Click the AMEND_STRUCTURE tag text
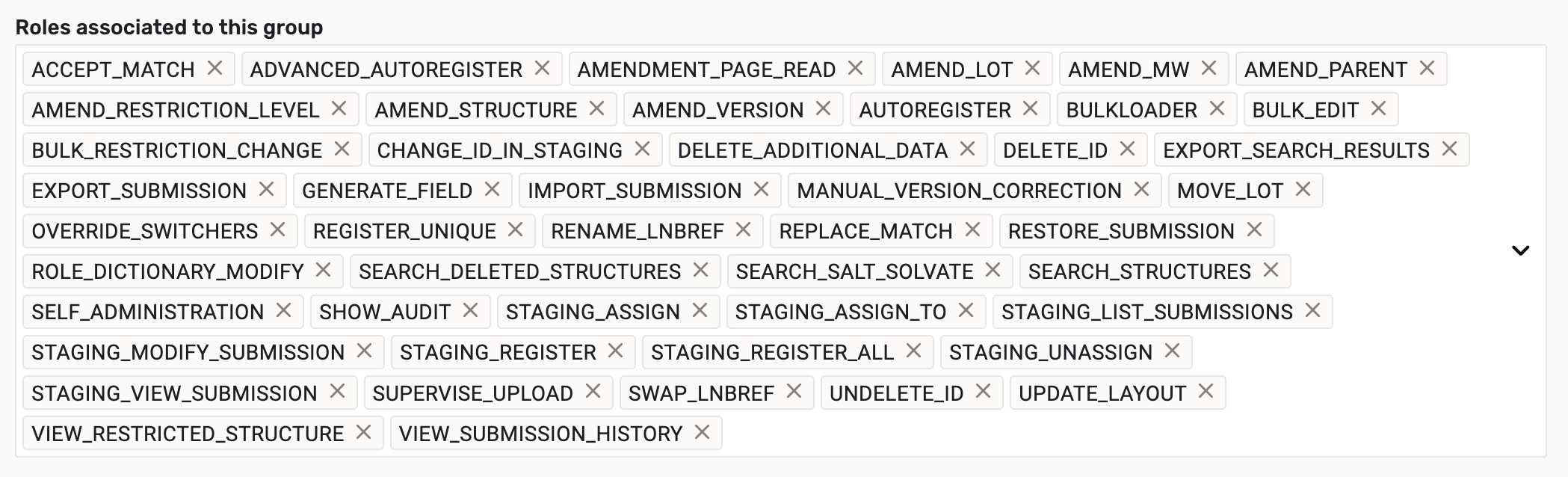 click(475, 110)
